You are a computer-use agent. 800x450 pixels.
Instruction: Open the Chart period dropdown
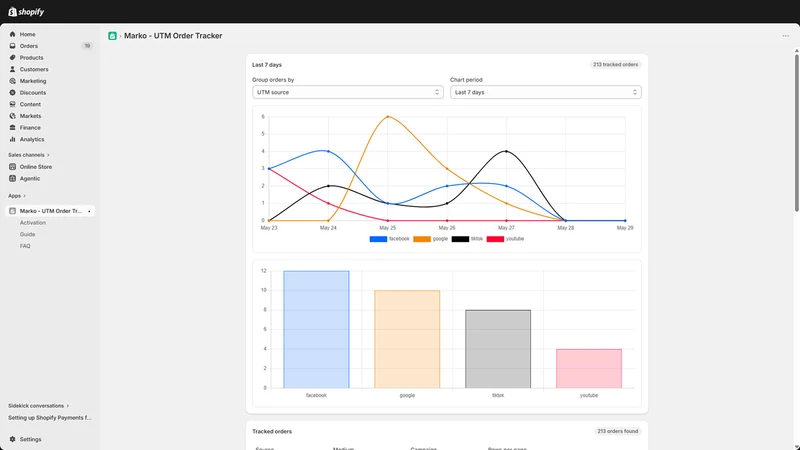point(545,92)
